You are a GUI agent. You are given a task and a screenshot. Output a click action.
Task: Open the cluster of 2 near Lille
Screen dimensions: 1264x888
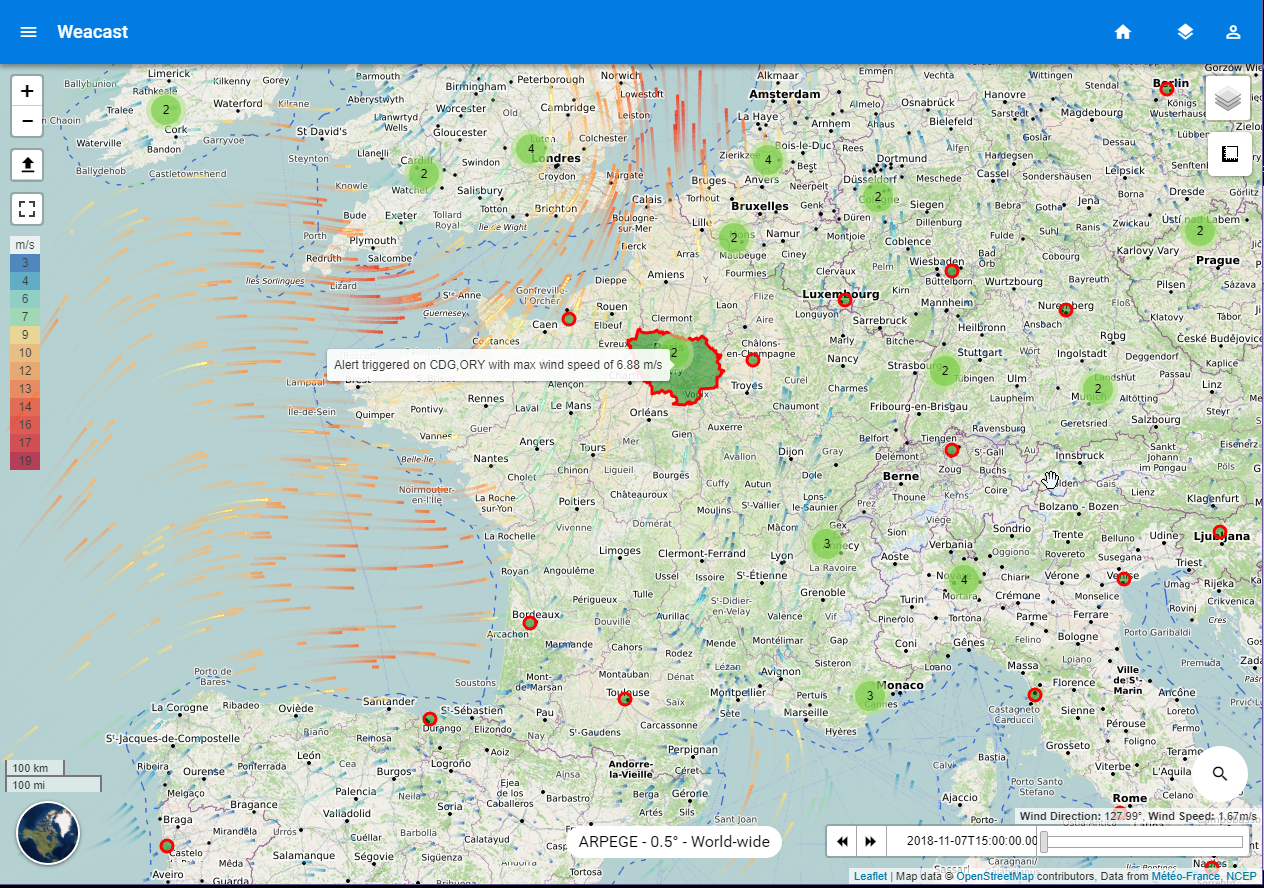pyautogui.click(x=734, y=238)
